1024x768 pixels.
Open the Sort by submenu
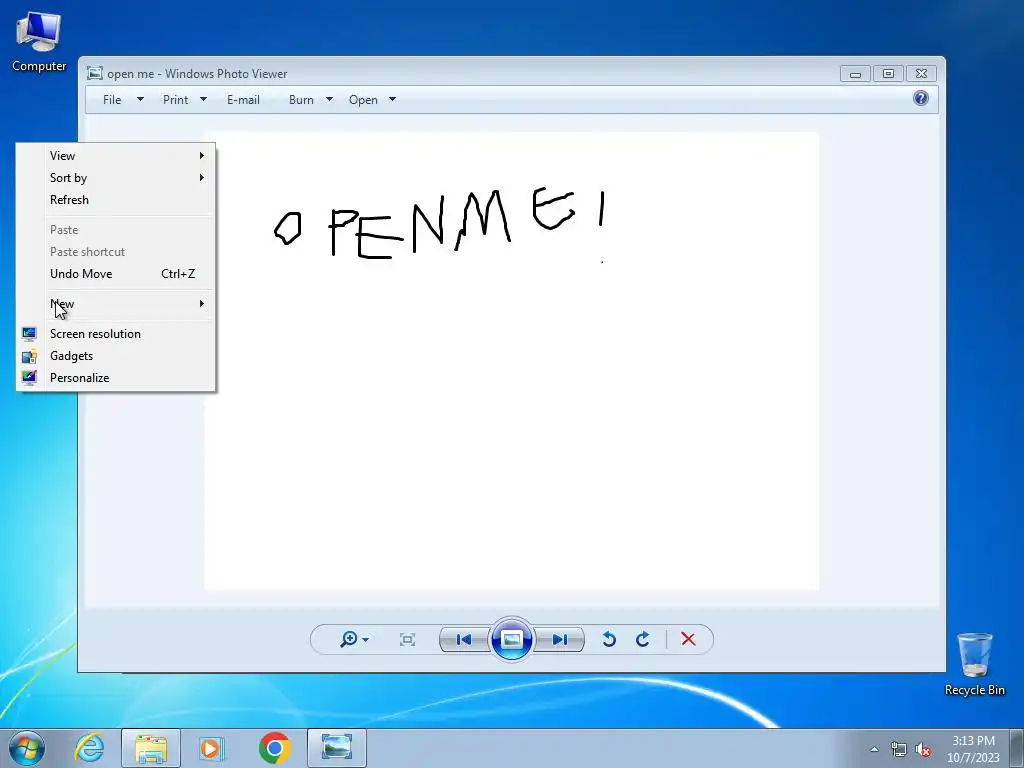click(x=116, y=178)
